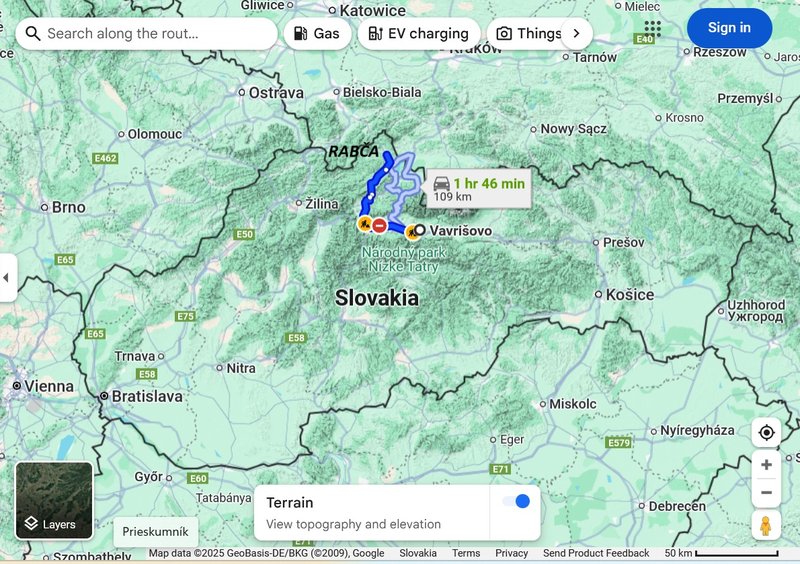Focus the Search along the route field
Image resolution: width=800 pixels, height=564 pixels.
pos(146,34)
